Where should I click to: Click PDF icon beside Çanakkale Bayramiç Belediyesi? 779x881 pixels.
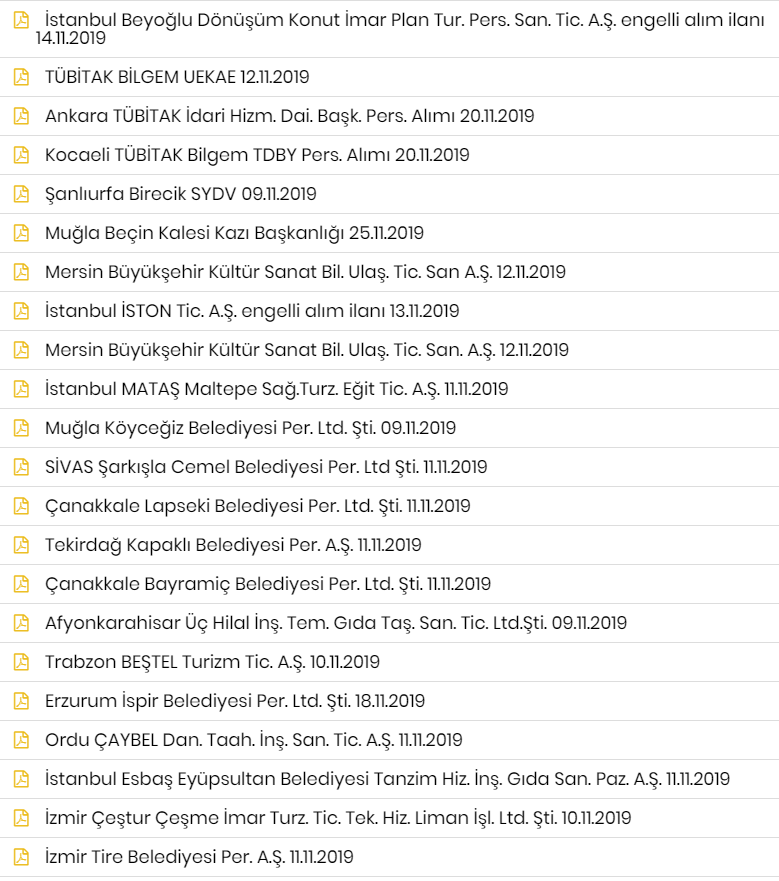pos(21,584)
